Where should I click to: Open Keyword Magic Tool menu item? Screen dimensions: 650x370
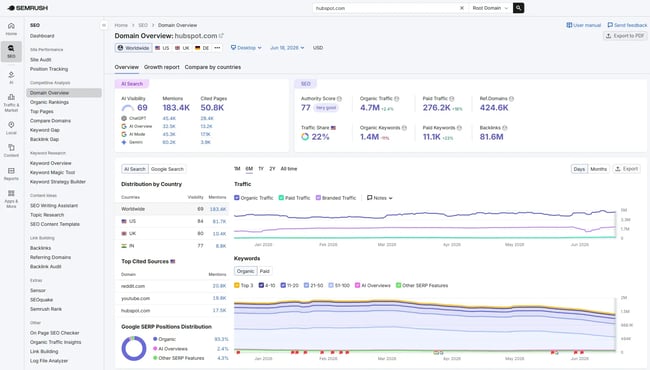tap(52, 172)
